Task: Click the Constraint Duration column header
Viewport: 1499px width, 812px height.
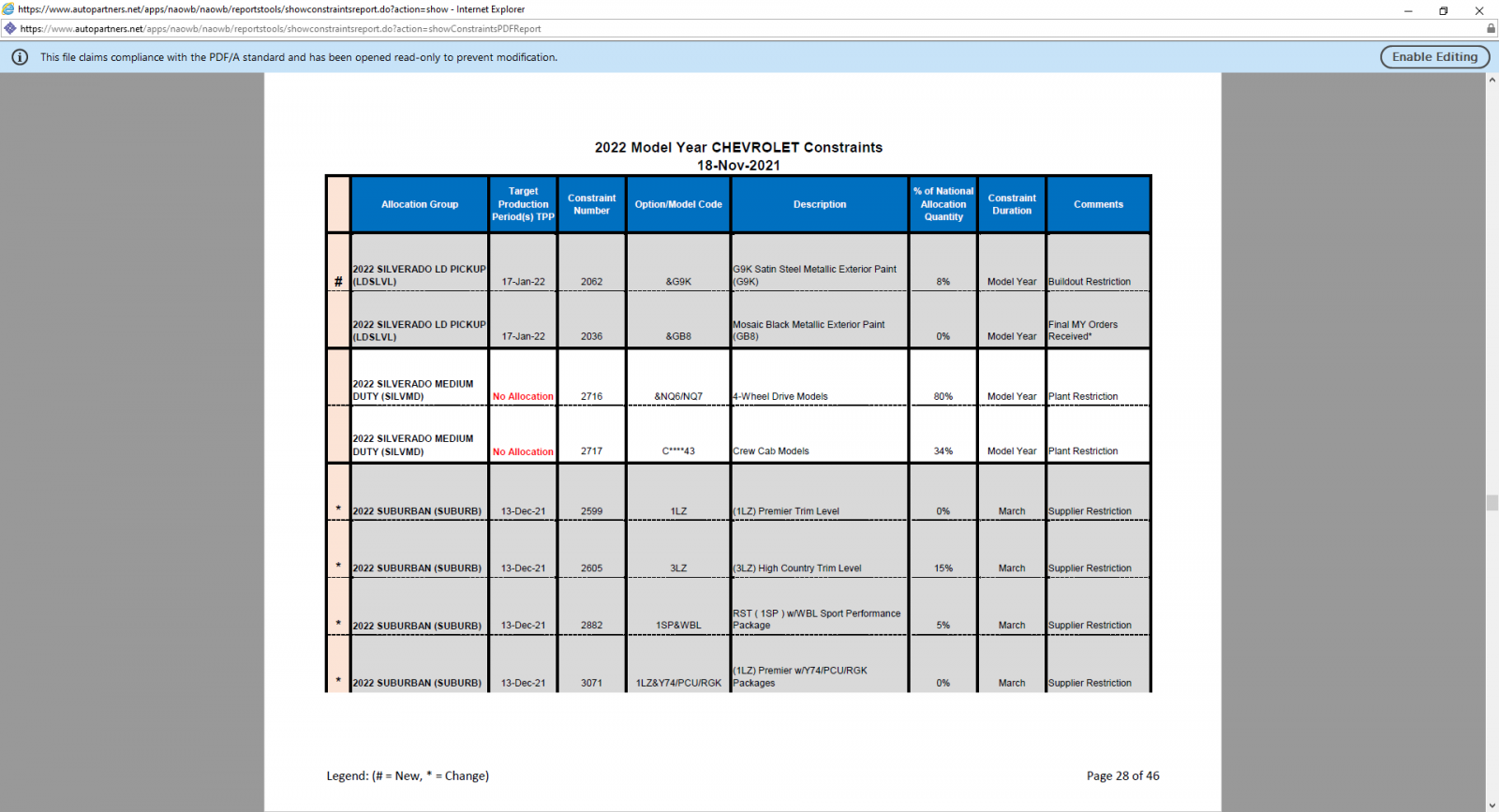Action: [x=1012, y=204]
